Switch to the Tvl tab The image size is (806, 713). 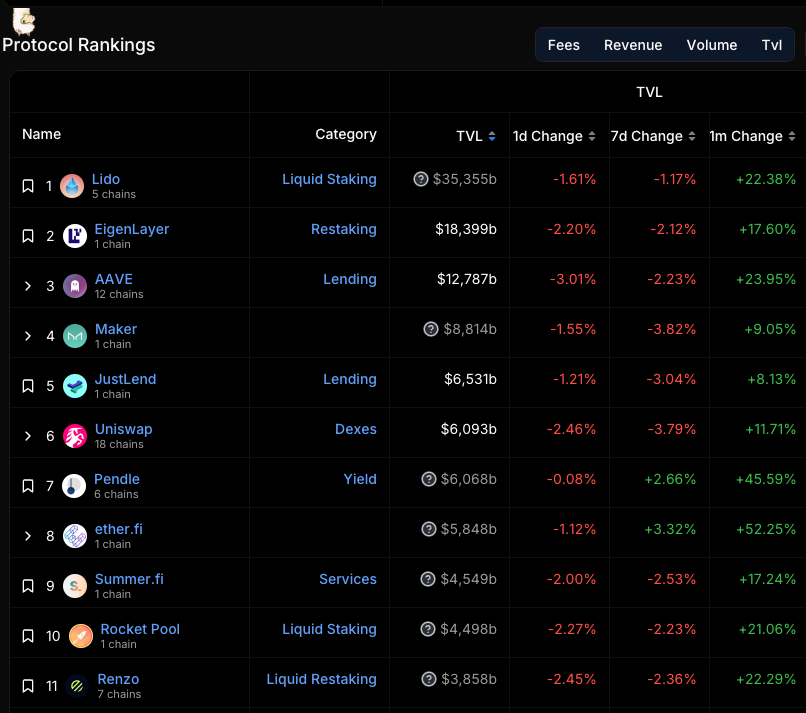coord(772,45)
